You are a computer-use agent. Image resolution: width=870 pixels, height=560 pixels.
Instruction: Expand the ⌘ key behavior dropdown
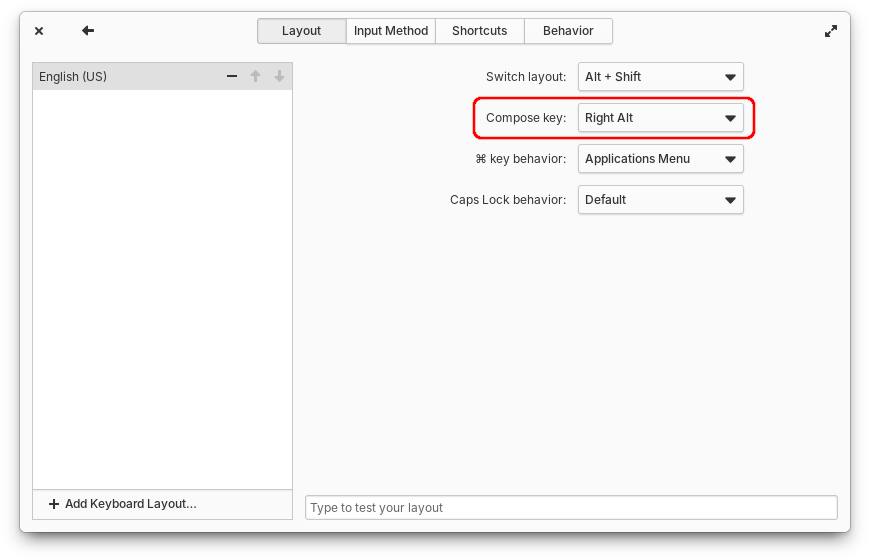(660, 159)
